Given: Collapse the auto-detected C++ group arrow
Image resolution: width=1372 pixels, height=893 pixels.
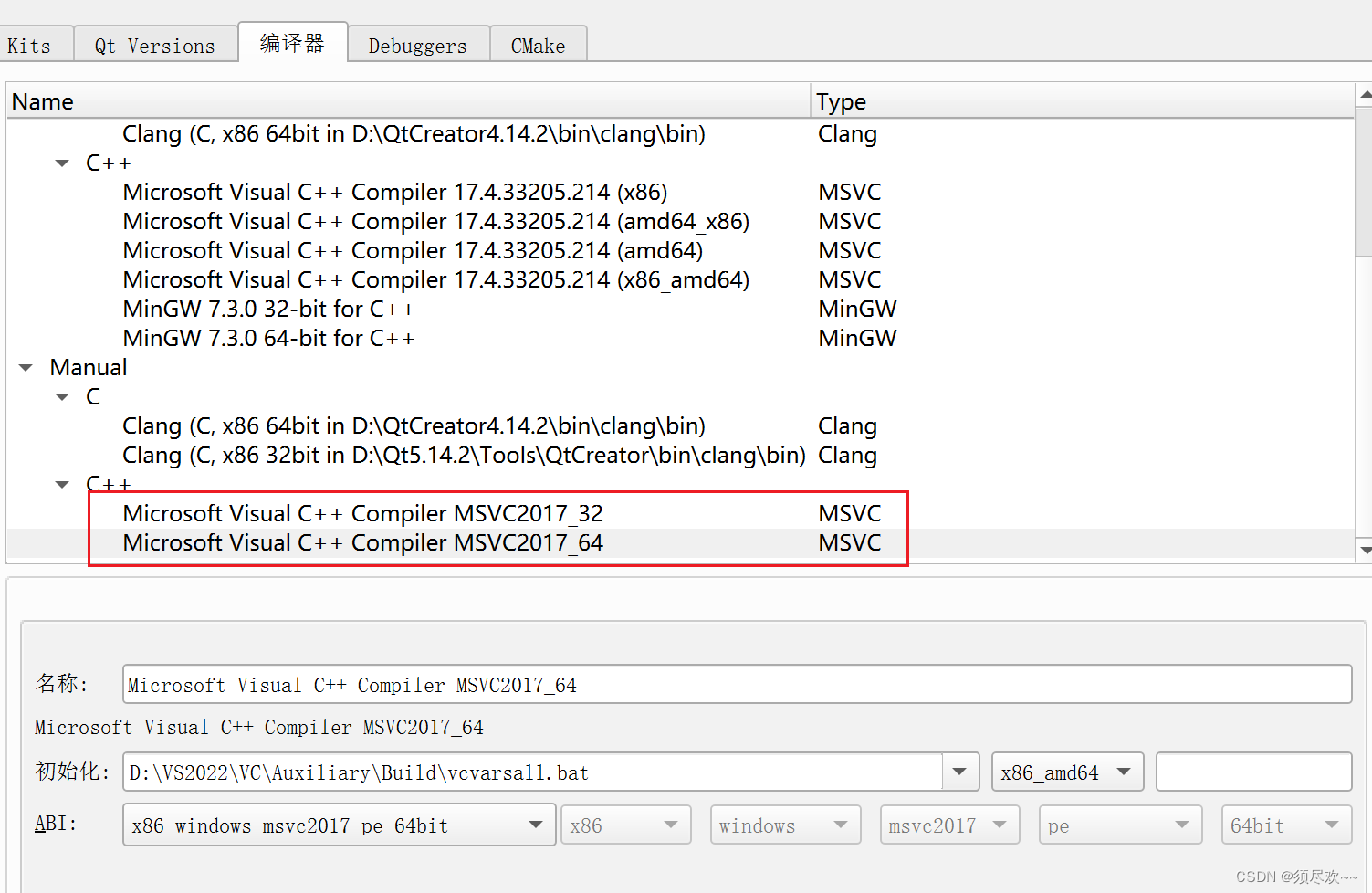Looking at the screenshot, I should 62,163.
